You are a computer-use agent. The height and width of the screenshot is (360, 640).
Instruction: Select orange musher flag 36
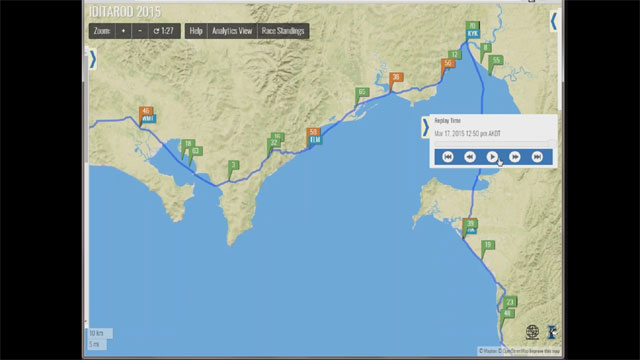point(396,77)
